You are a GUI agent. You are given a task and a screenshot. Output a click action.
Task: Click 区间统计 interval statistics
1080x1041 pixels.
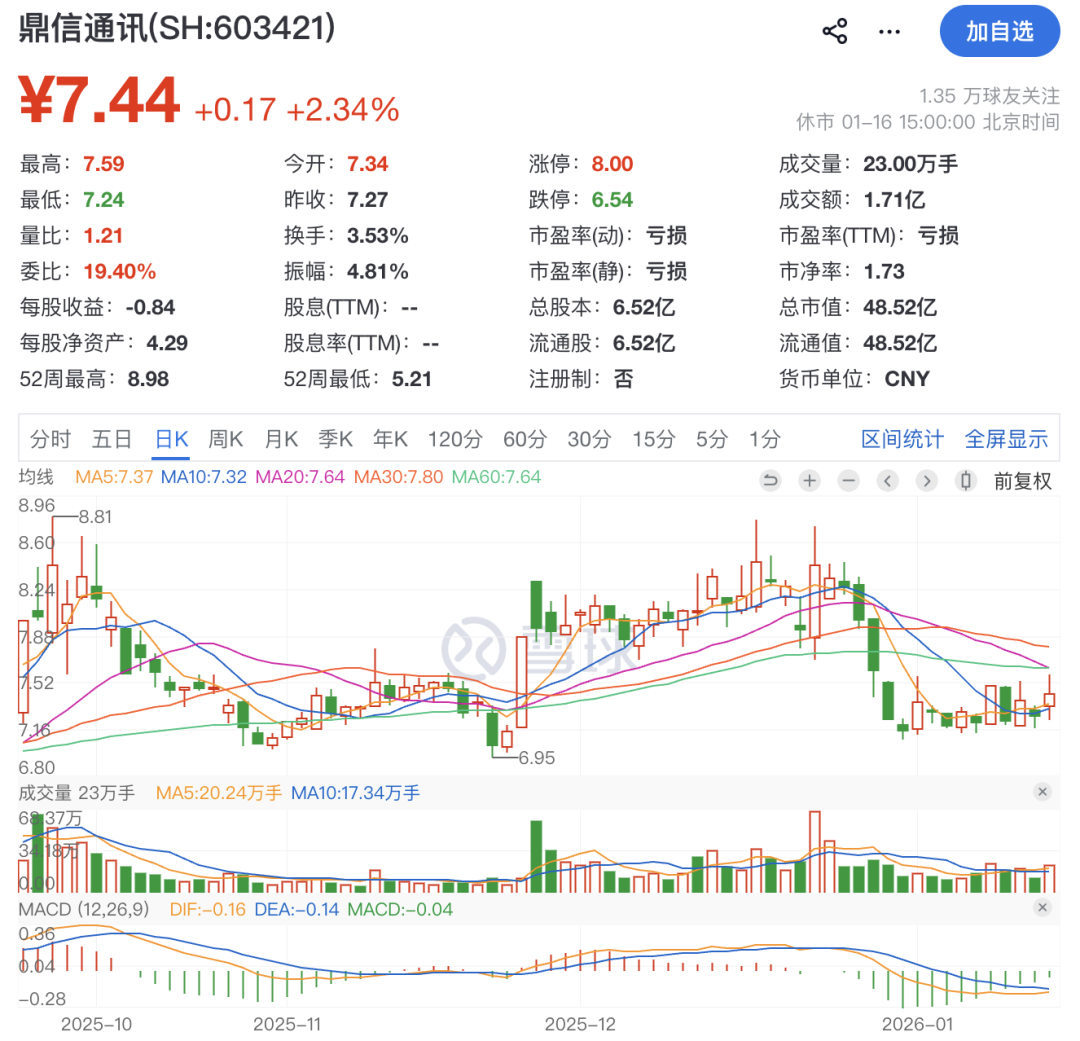coord(902,439)
